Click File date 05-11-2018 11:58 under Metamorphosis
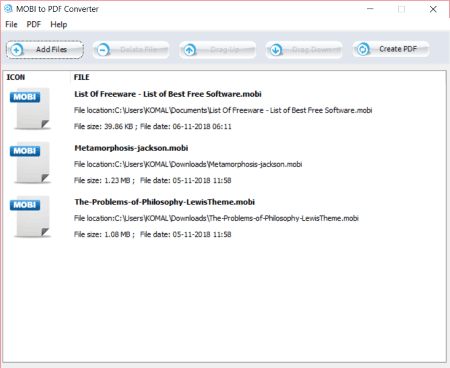450x368 pixels. click(x=185, y=180)
